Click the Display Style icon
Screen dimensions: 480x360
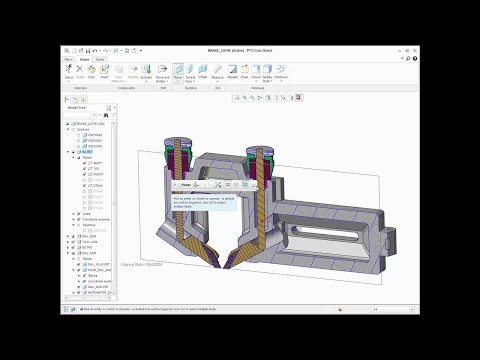pos(267,69)
